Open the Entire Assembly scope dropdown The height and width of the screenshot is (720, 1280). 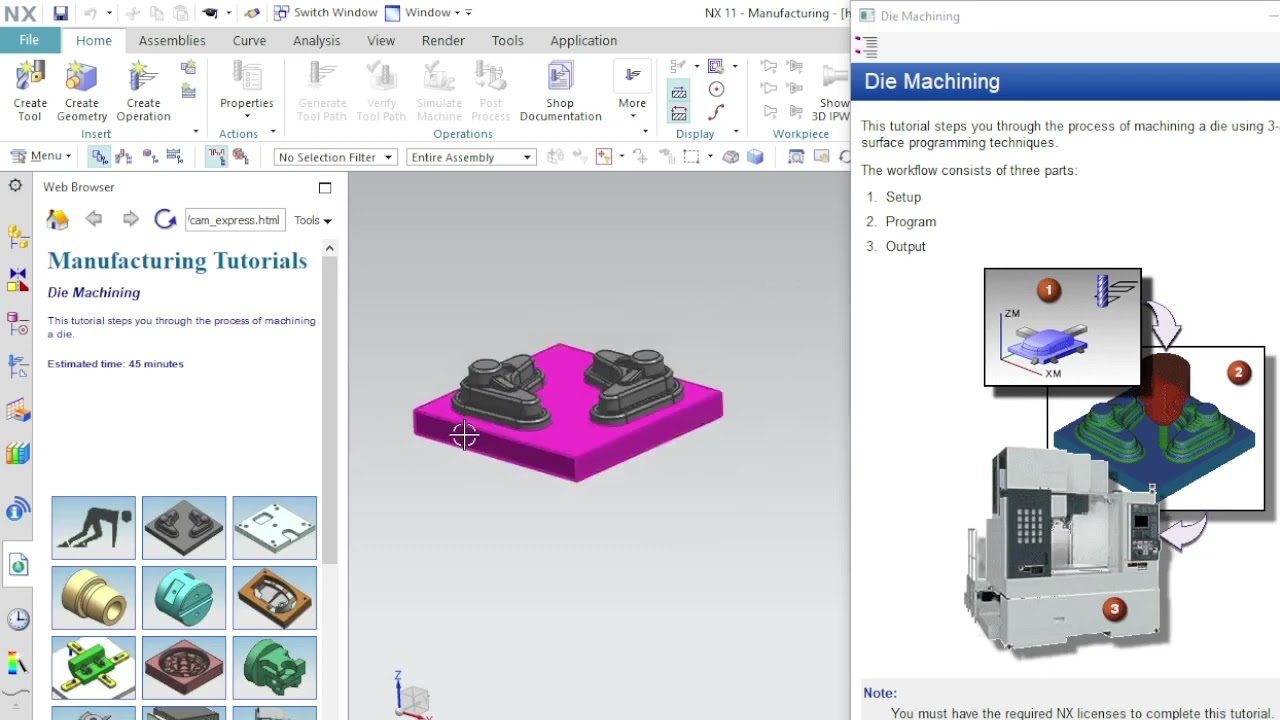click(x=471, y=157)
